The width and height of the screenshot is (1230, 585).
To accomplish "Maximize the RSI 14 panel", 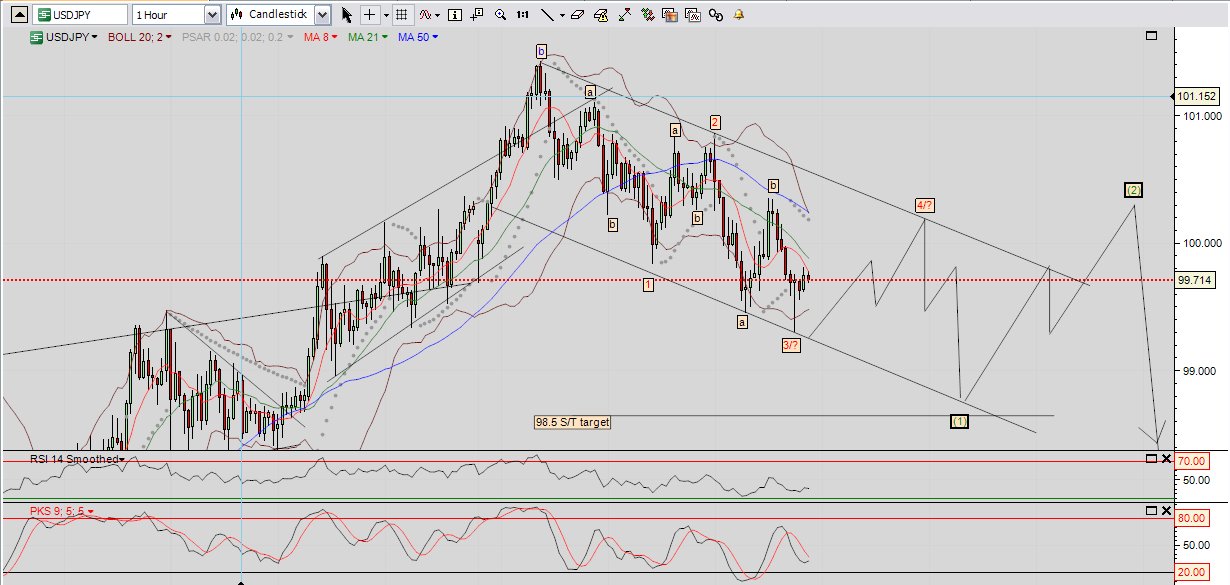I will tap(1151, 458).
